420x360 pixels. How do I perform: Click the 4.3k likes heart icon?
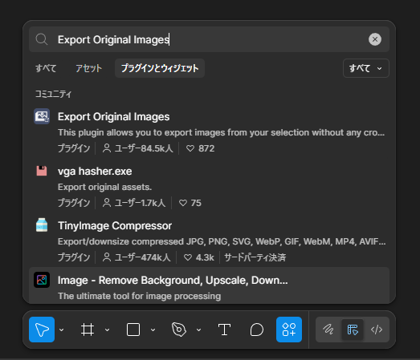pyautogui.click(x=188, y=257)
